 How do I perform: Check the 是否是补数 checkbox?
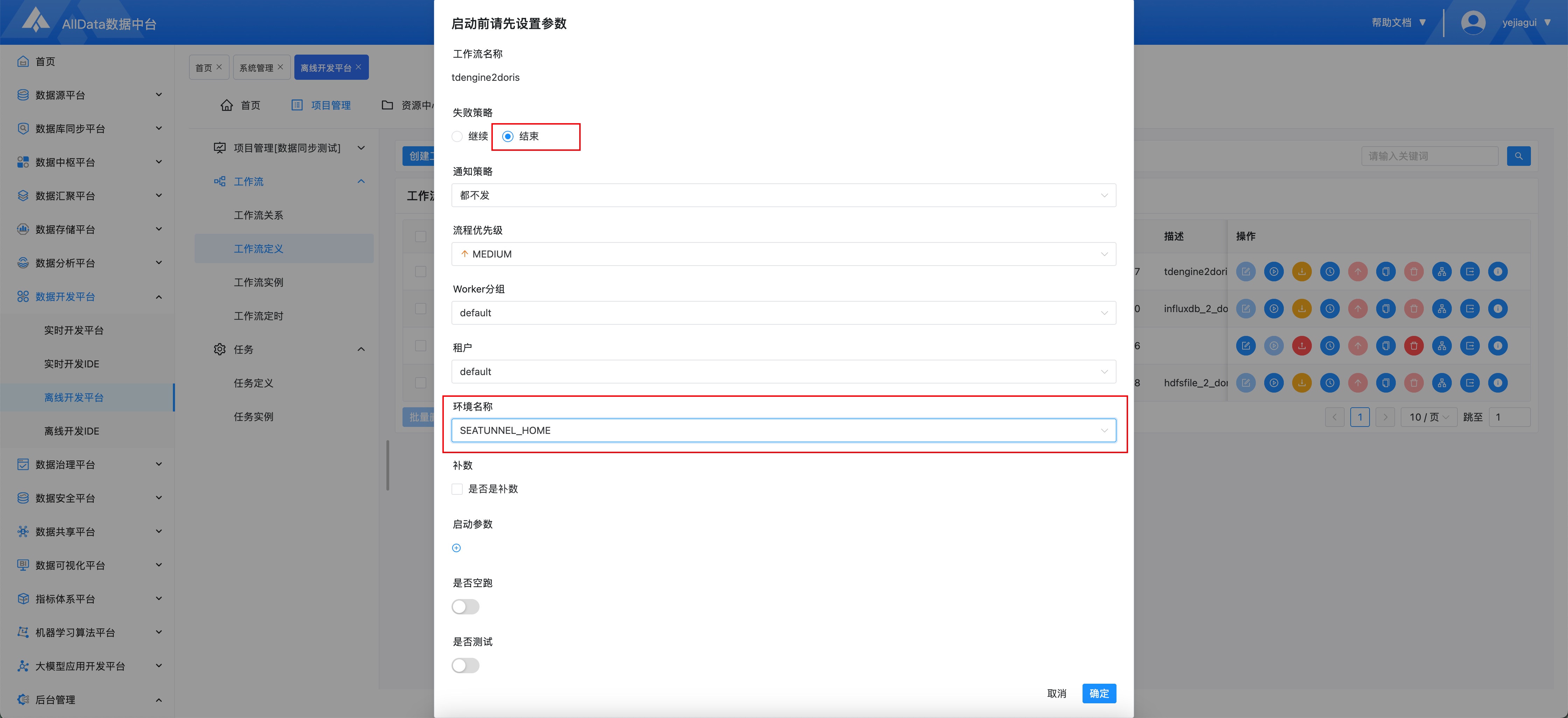point(457,489)
